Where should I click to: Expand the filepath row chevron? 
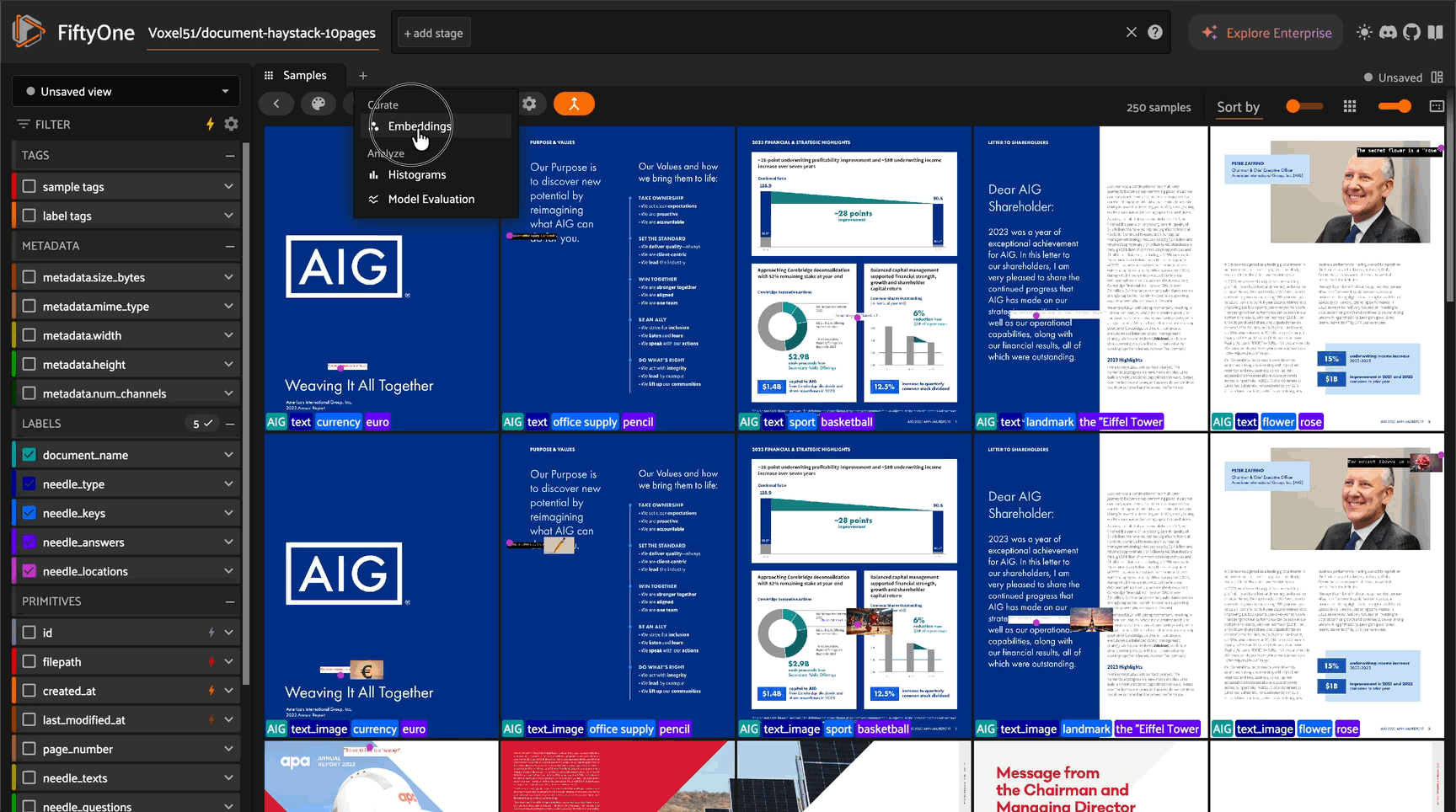click(228, 662)
